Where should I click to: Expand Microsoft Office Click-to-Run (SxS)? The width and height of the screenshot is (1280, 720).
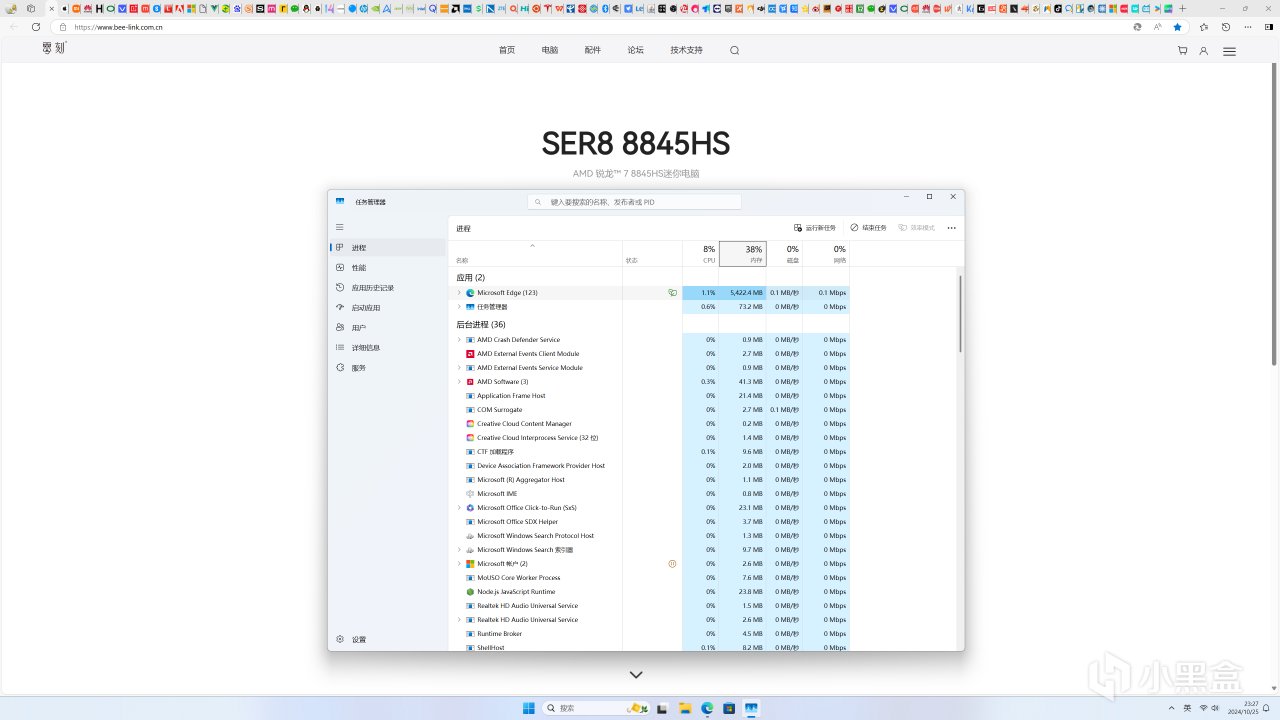(x=459, y=508)
